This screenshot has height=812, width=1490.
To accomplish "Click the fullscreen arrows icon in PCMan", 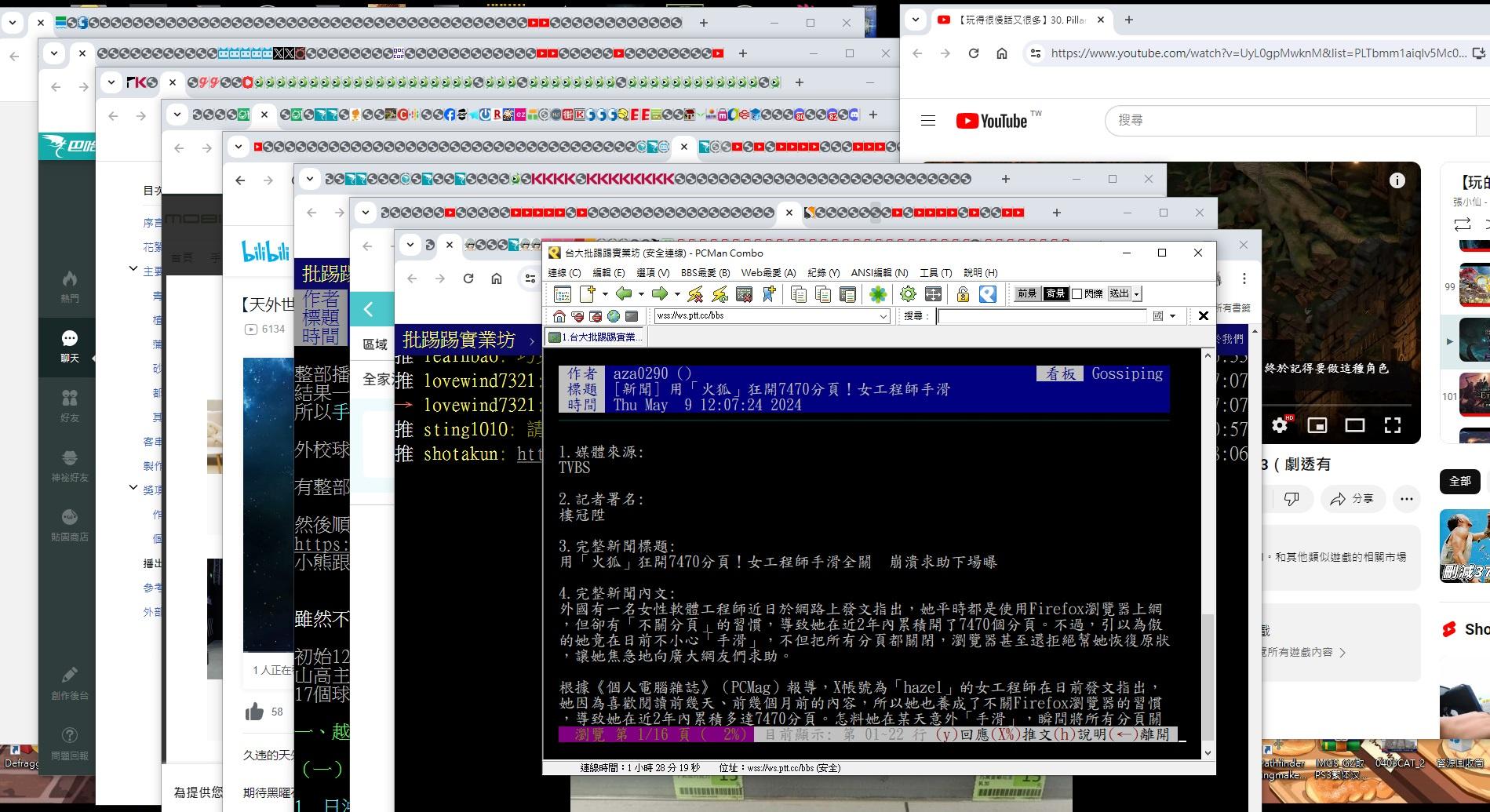I will tap(933, 294).
